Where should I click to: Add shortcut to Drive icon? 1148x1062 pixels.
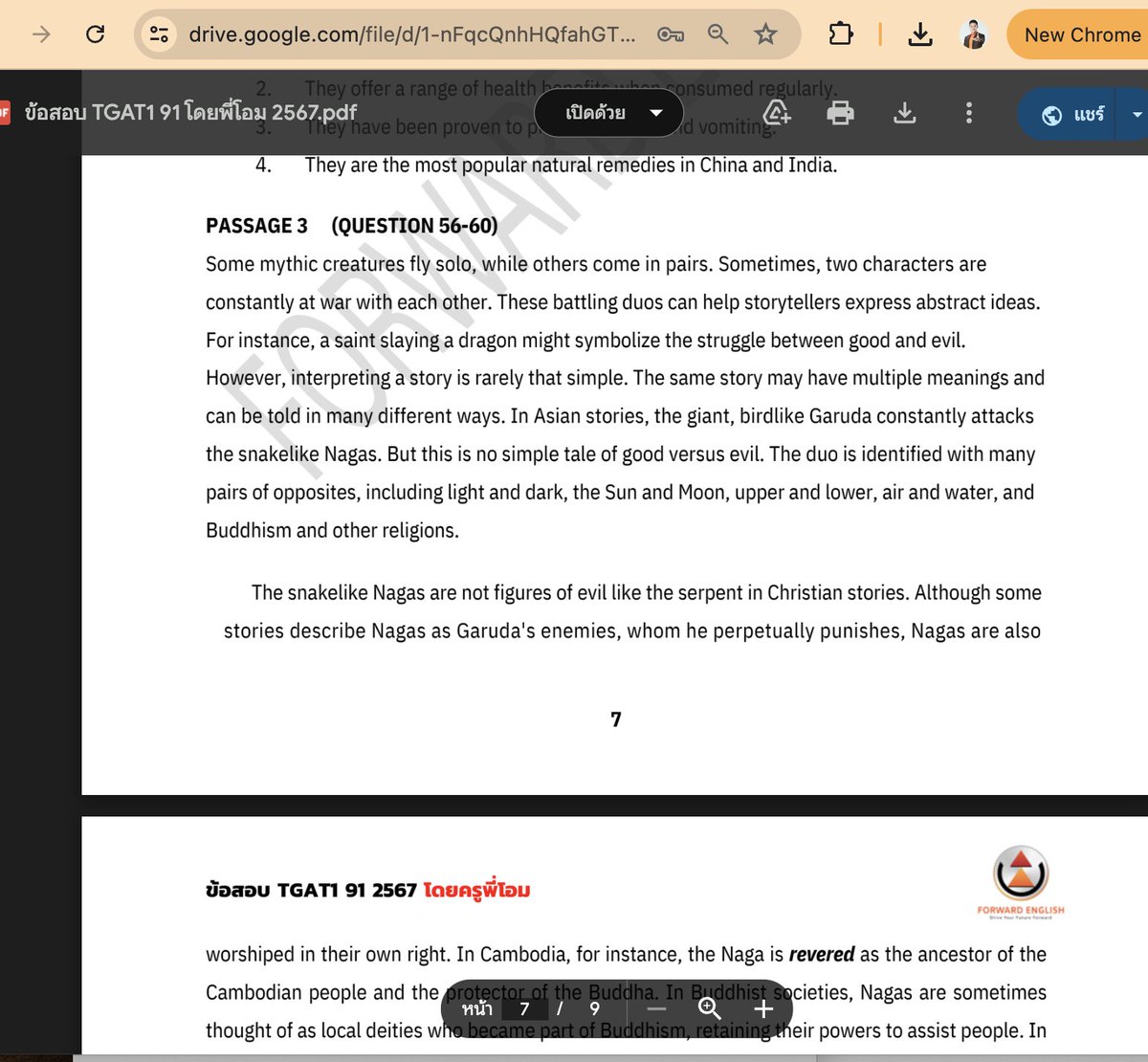(x=776, y=113)
